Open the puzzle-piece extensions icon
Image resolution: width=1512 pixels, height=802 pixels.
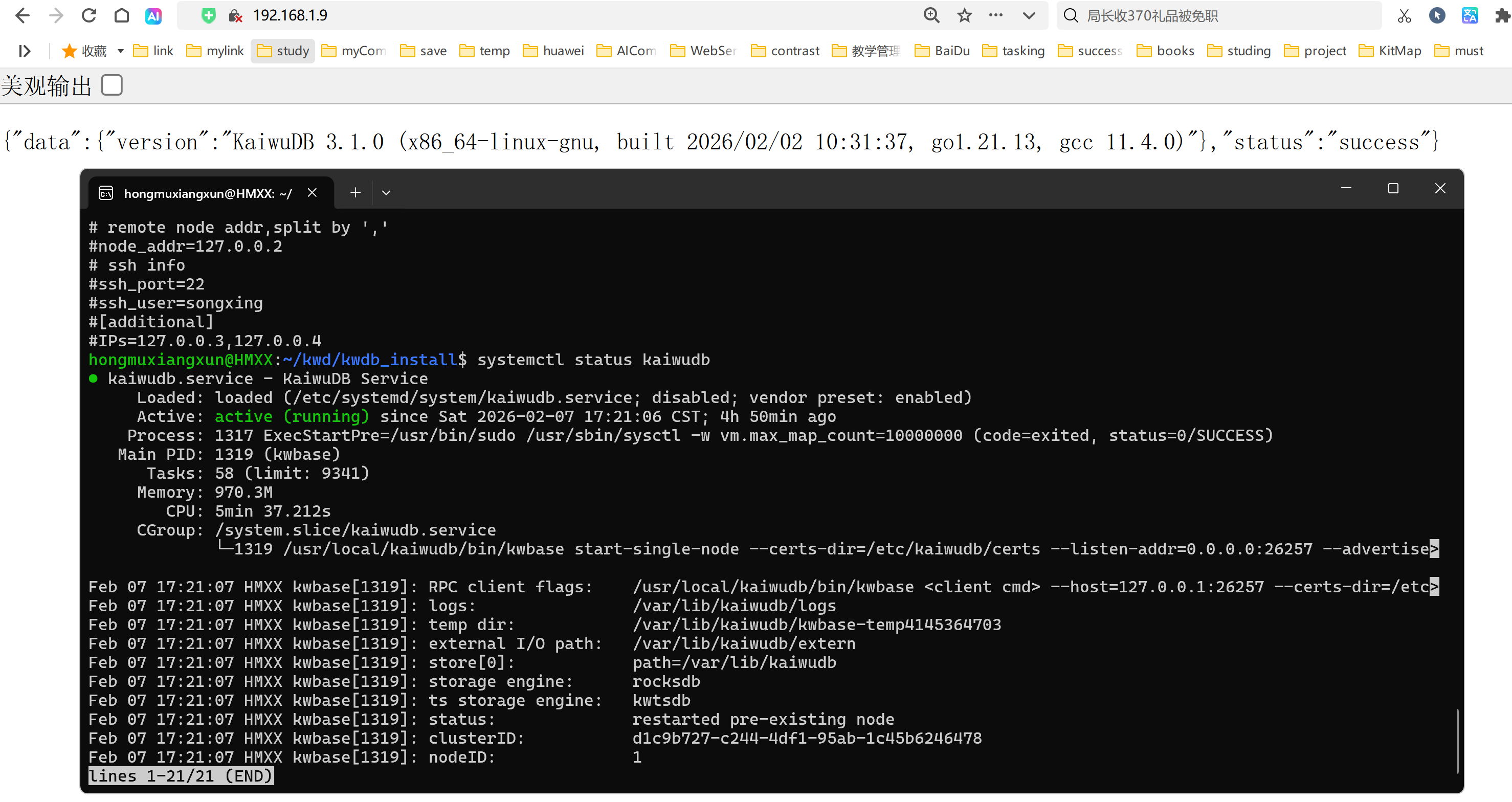tap(1501, 16)
